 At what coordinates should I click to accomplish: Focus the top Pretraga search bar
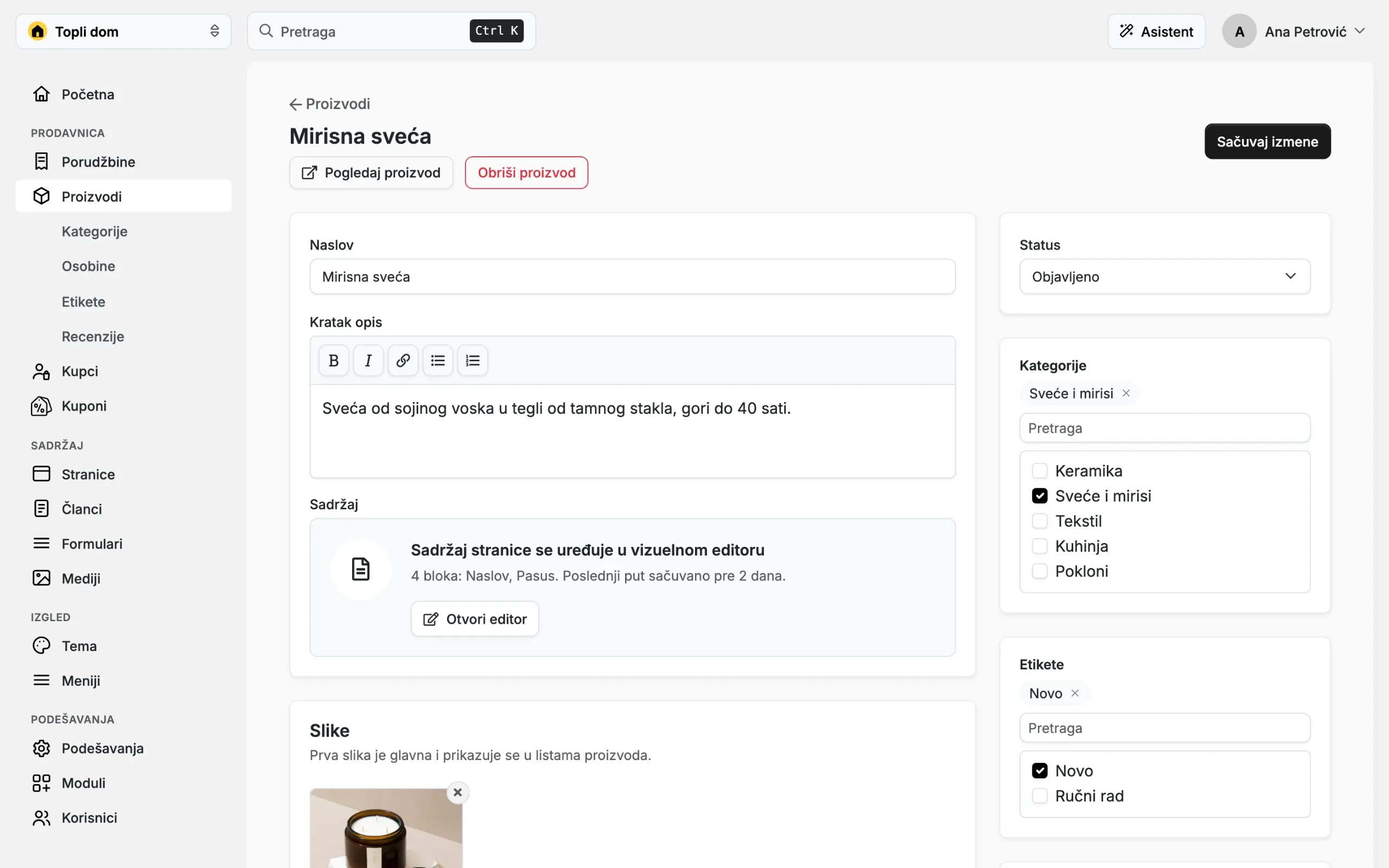point(391,31)
